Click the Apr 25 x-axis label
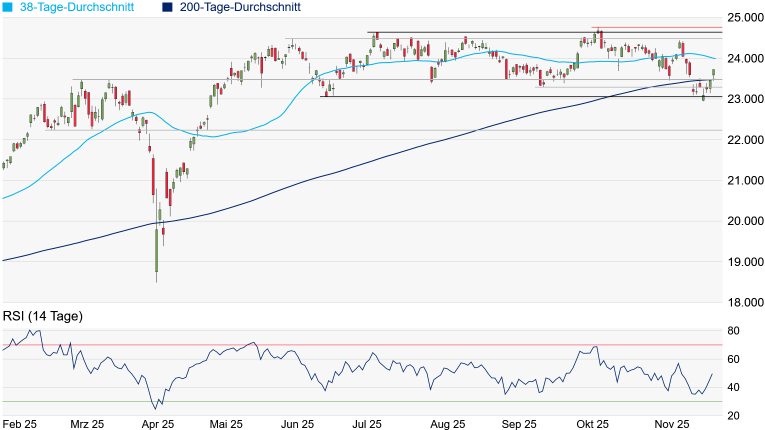This screenshot has height=430, width=765. click(x=158, y=423)
